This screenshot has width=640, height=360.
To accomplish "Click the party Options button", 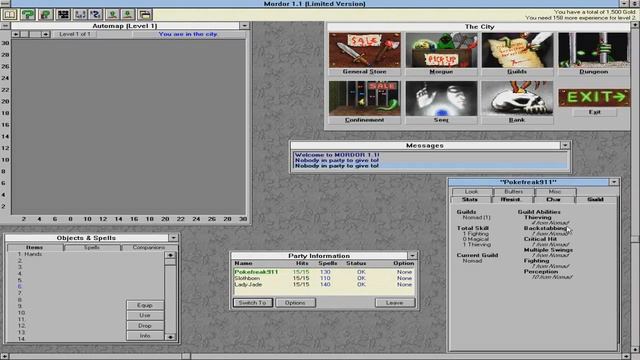I will 295,303.
